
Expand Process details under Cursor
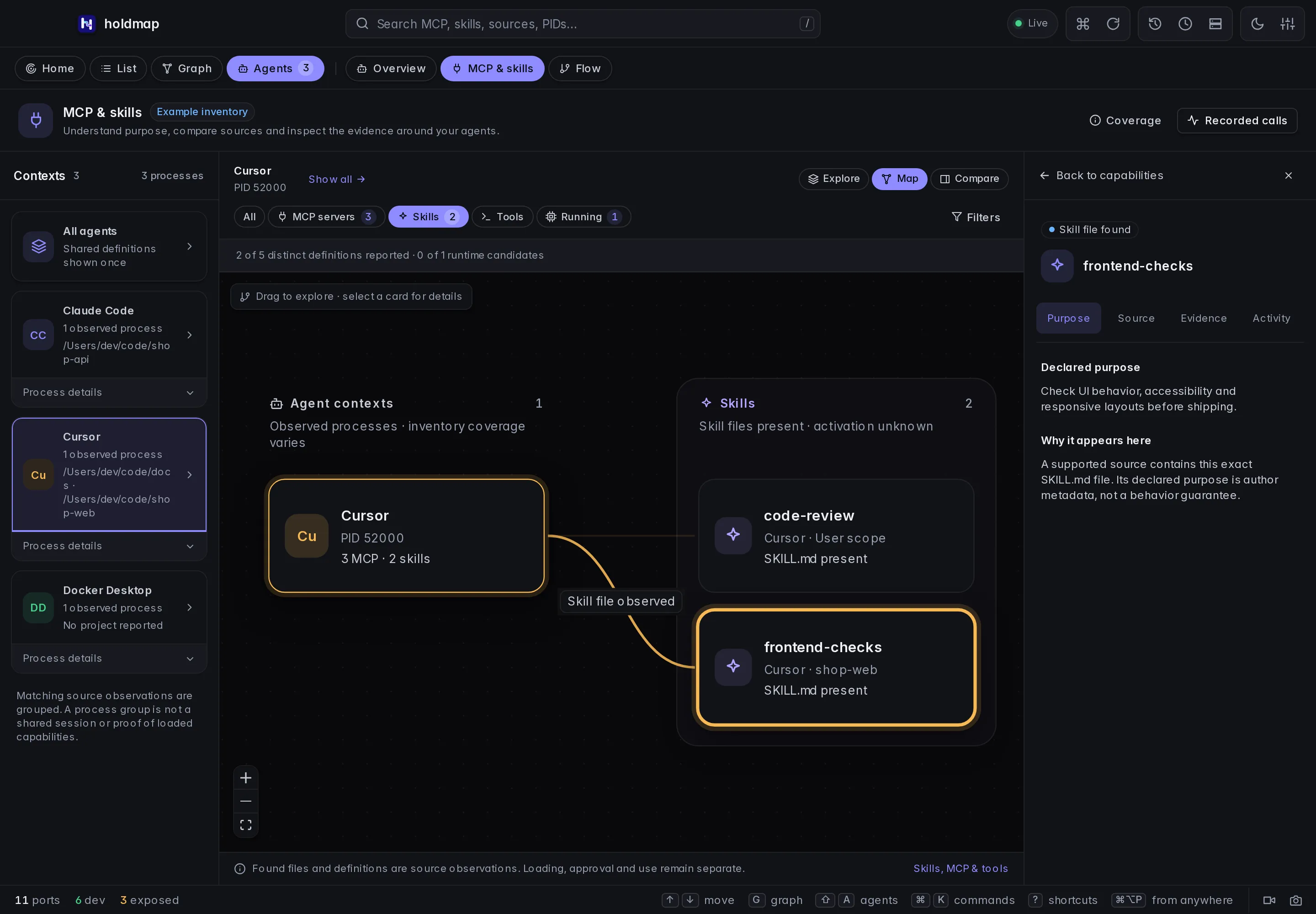pyautogui.click(x=109, y=546)
